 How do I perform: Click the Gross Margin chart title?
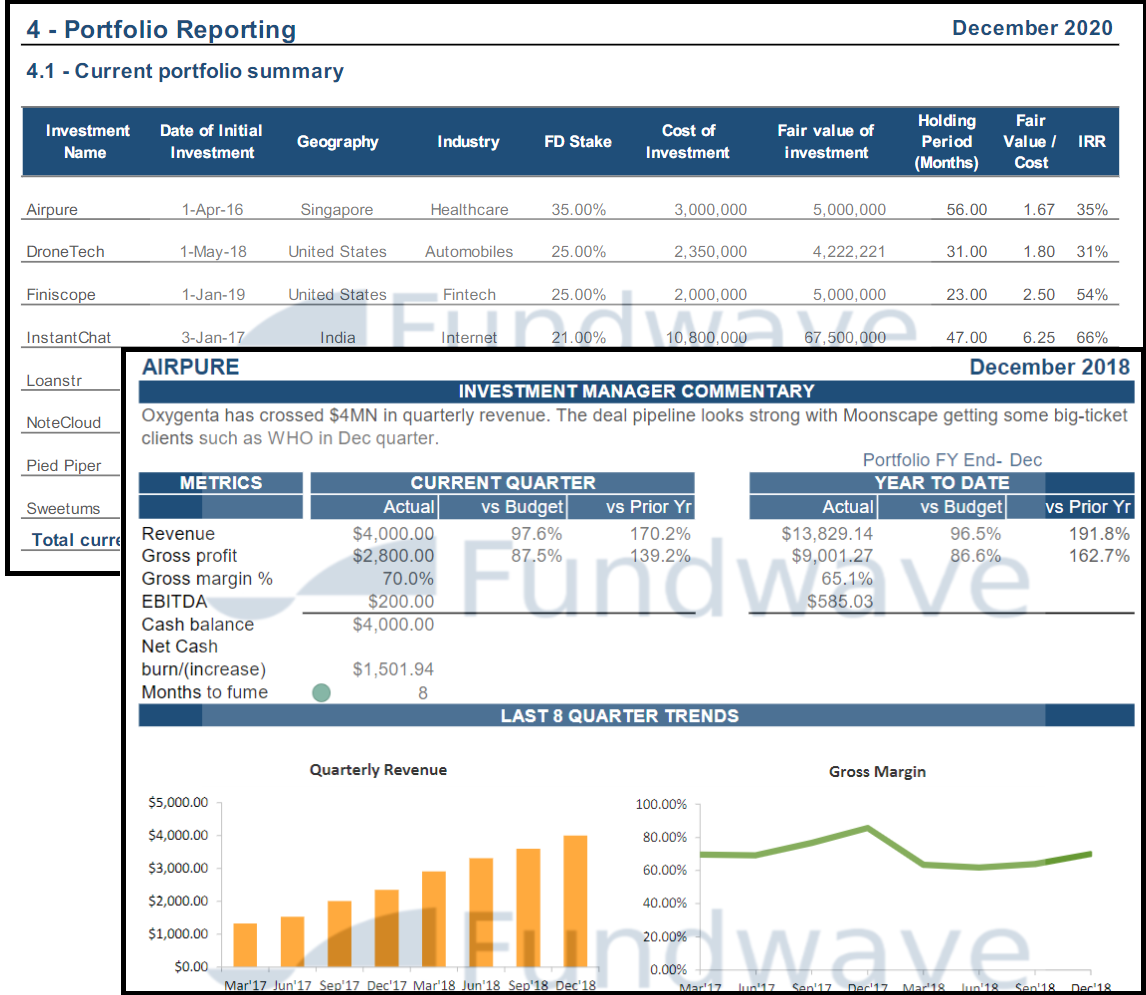[877, 772]
